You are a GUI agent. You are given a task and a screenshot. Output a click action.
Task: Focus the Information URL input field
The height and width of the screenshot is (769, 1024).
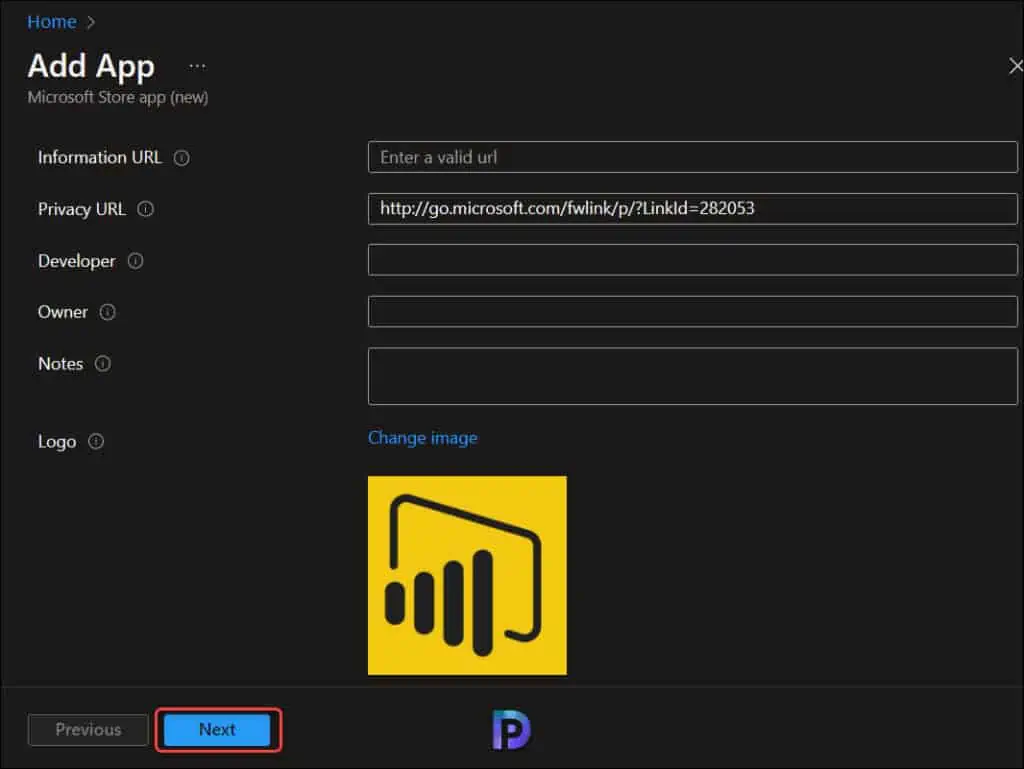click(692, 157)
